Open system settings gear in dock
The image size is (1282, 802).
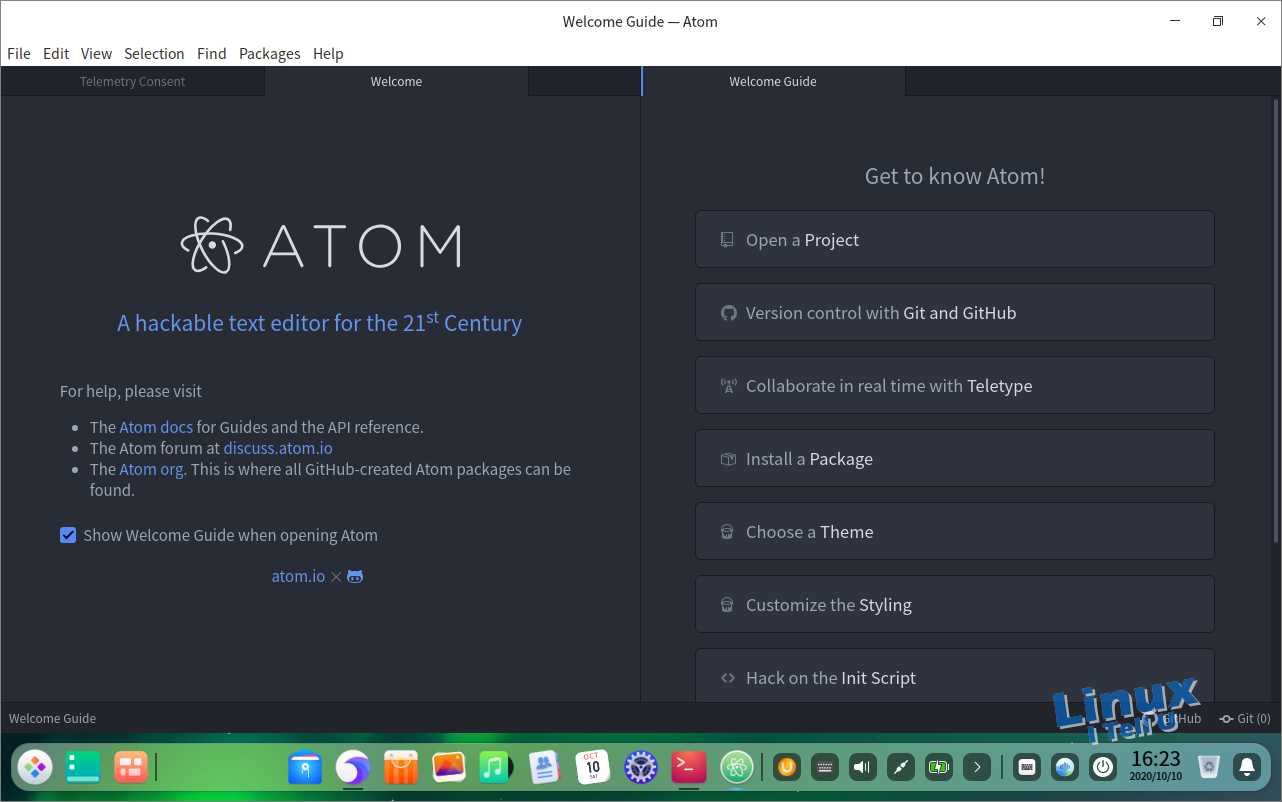(x=640, y=767)
